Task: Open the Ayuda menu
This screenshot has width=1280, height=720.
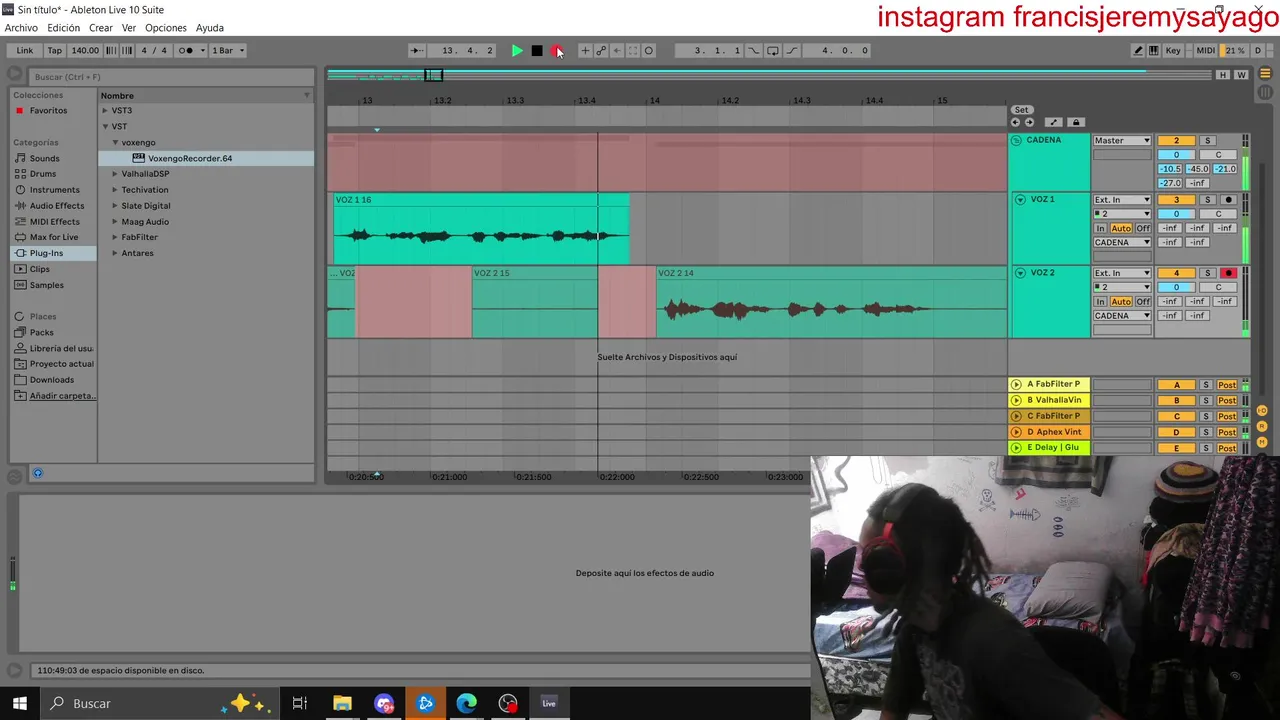Action: pos(210,28)
